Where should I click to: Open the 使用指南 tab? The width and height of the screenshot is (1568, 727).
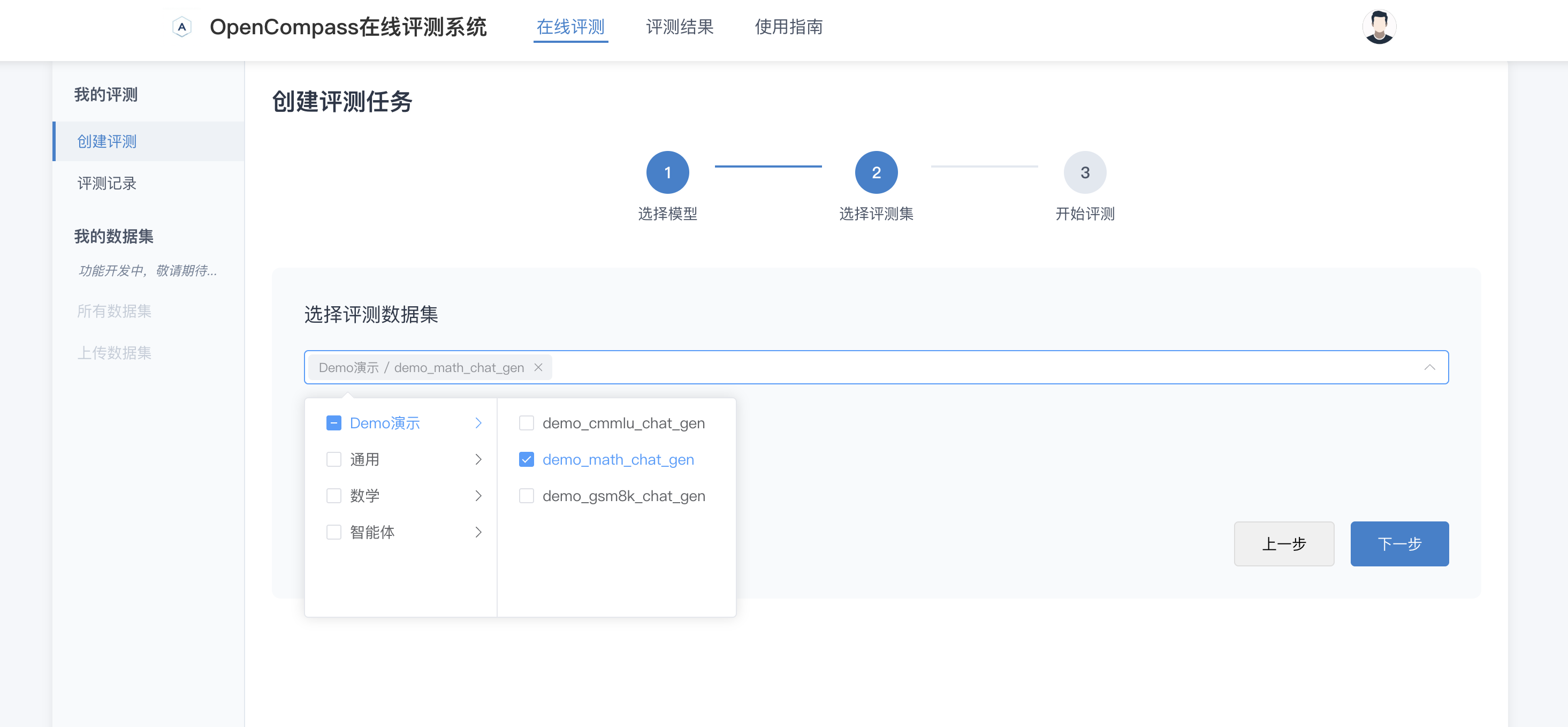click(x=788, y=27)
